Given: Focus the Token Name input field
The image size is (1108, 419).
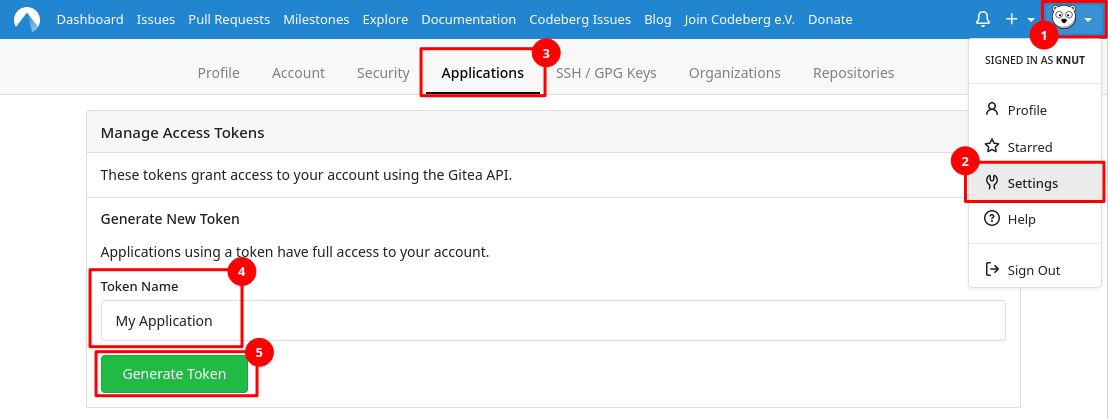Looking at the screenshot, I should coord(552,321).
